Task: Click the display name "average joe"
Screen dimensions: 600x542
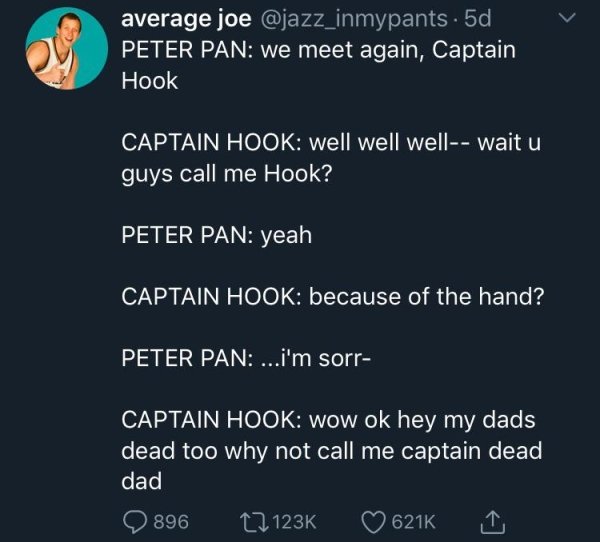Action: pos(186,18)
